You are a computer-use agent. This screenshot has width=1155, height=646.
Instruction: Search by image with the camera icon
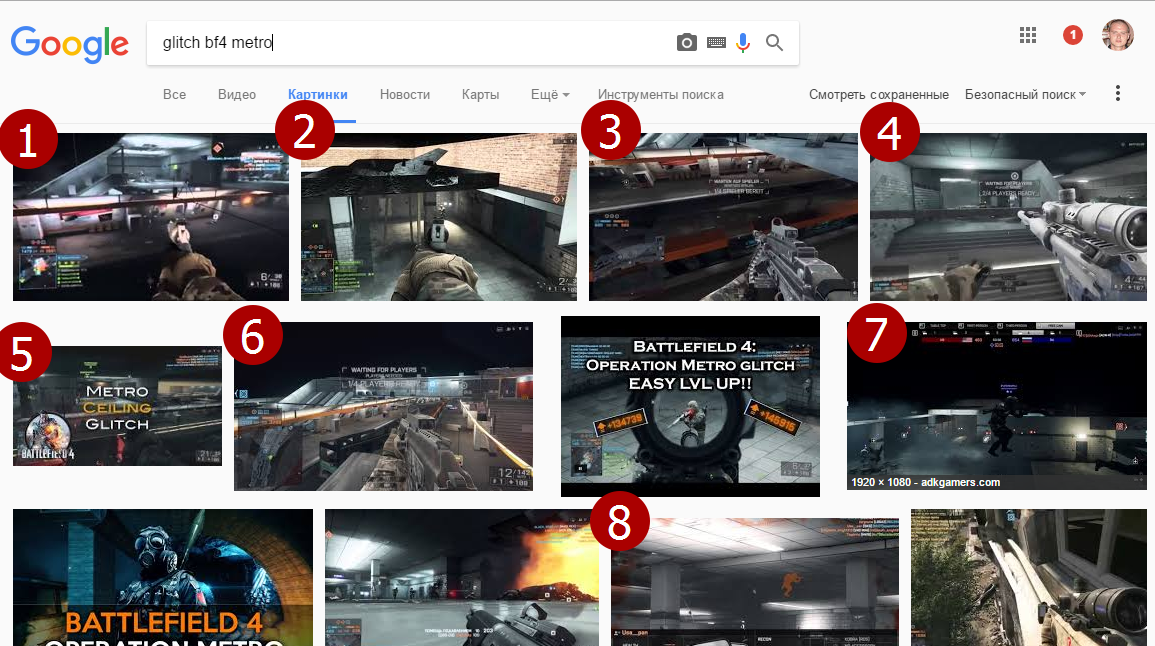(687, 43)
